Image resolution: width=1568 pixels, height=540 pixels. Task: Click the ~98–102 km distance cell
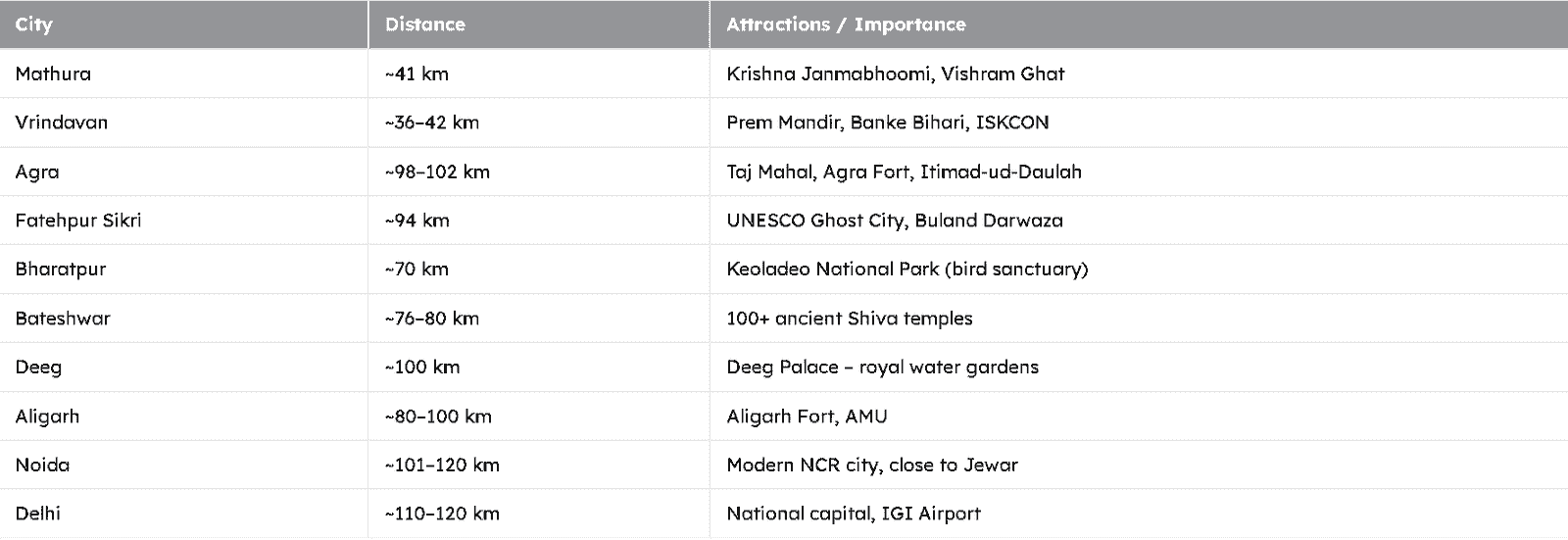pos(539,172)
